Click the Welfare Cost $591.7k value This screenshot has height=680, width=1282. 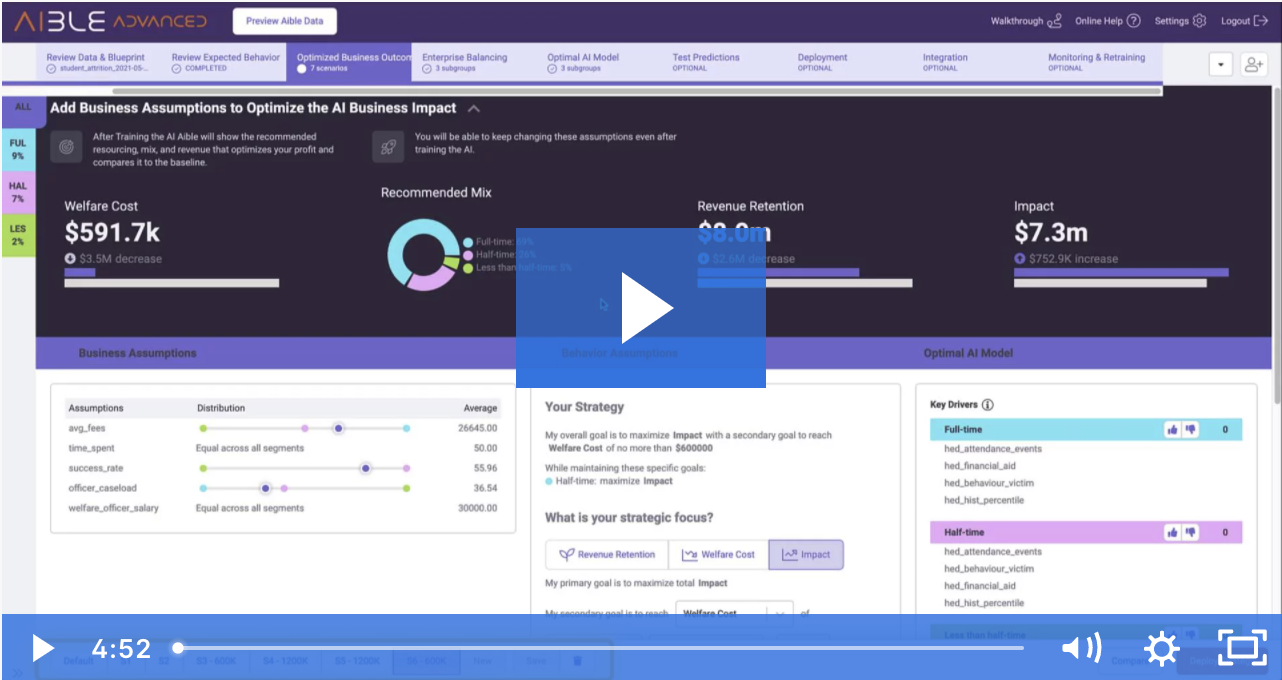(112, 233)
